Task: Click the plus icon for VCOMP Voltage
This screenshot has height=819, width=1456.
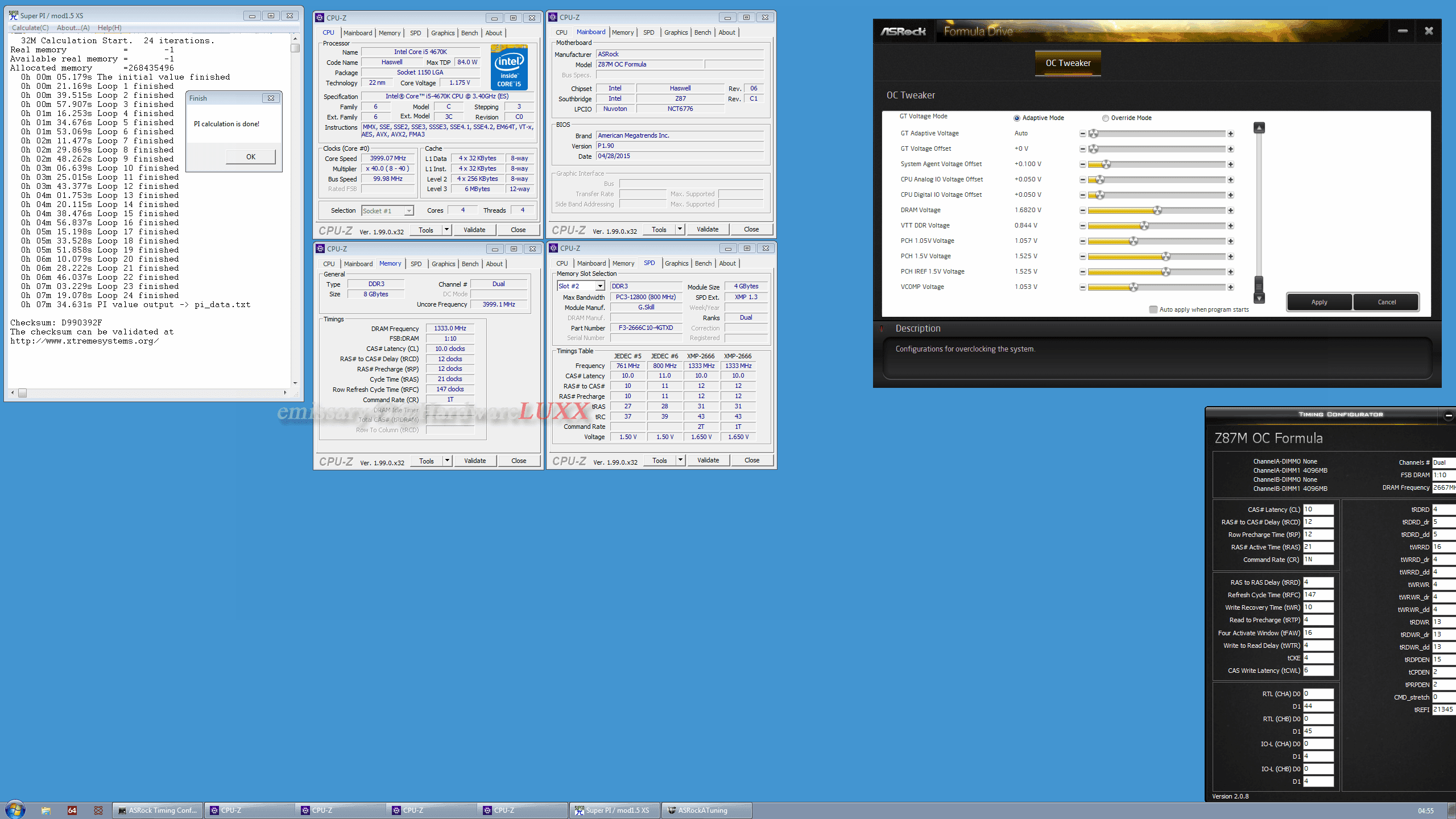Action: pyautogui.click(x=1230, y=287)
